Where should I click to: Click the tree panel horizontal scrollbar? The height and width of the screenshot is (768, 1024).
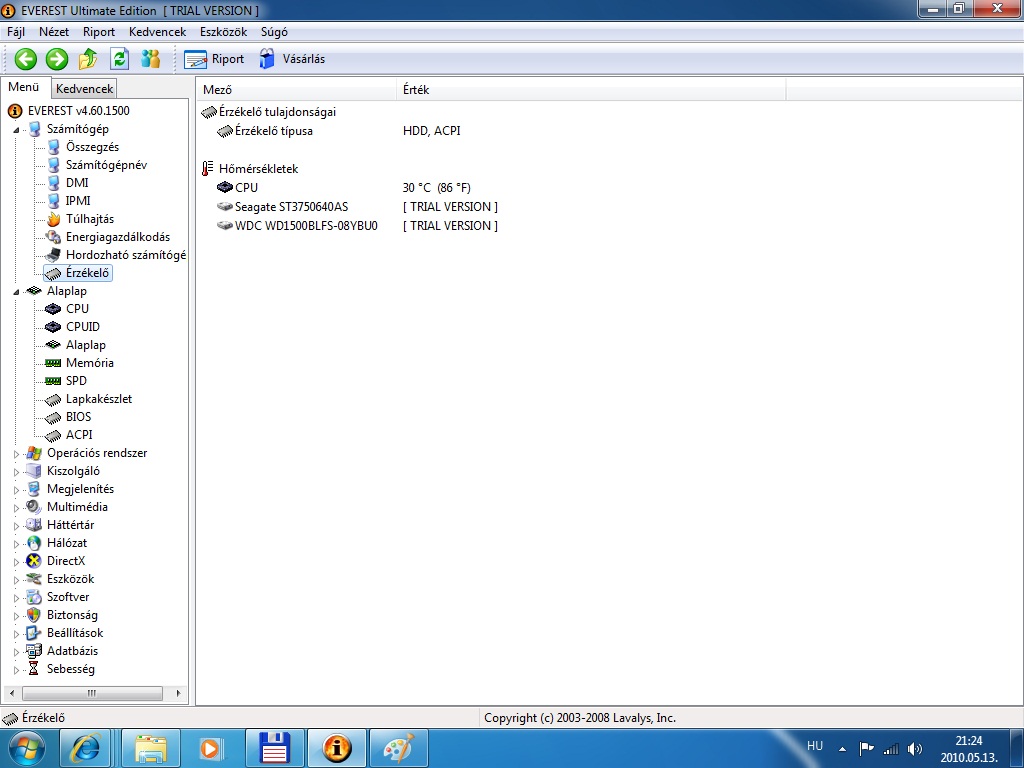92,693
